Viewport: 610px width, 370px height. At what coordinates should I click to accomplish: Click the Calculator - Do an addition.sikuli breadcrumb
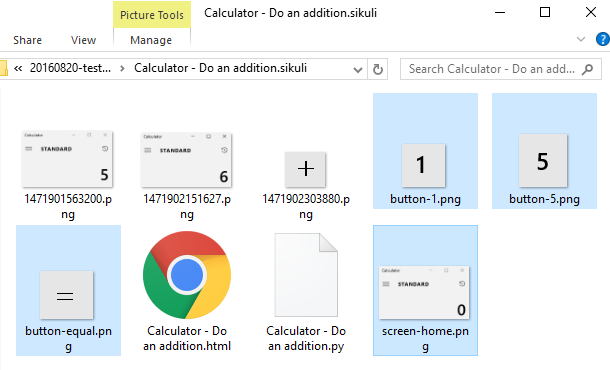pyautogui.click(x=220, y=68)
